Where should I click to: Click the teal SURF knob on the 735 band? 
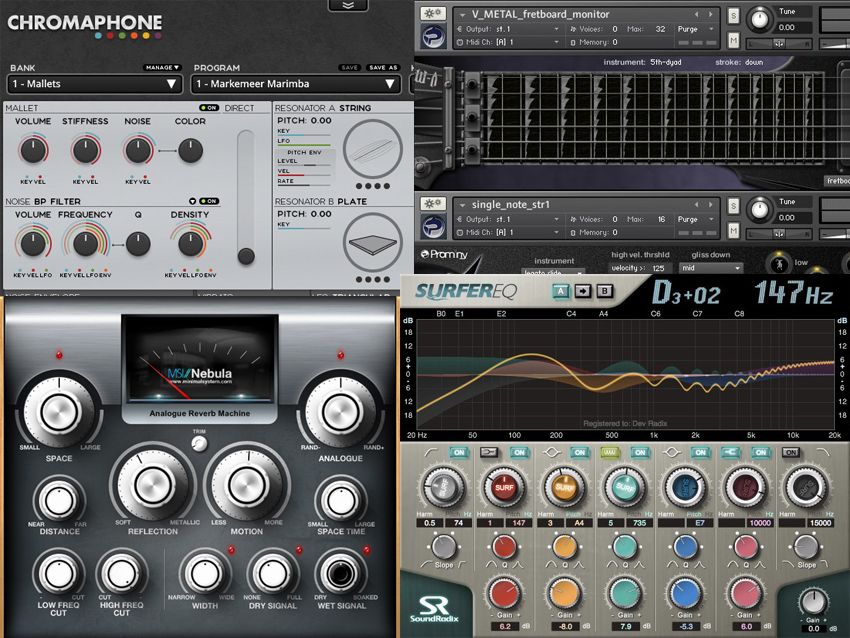pos(624,487)
